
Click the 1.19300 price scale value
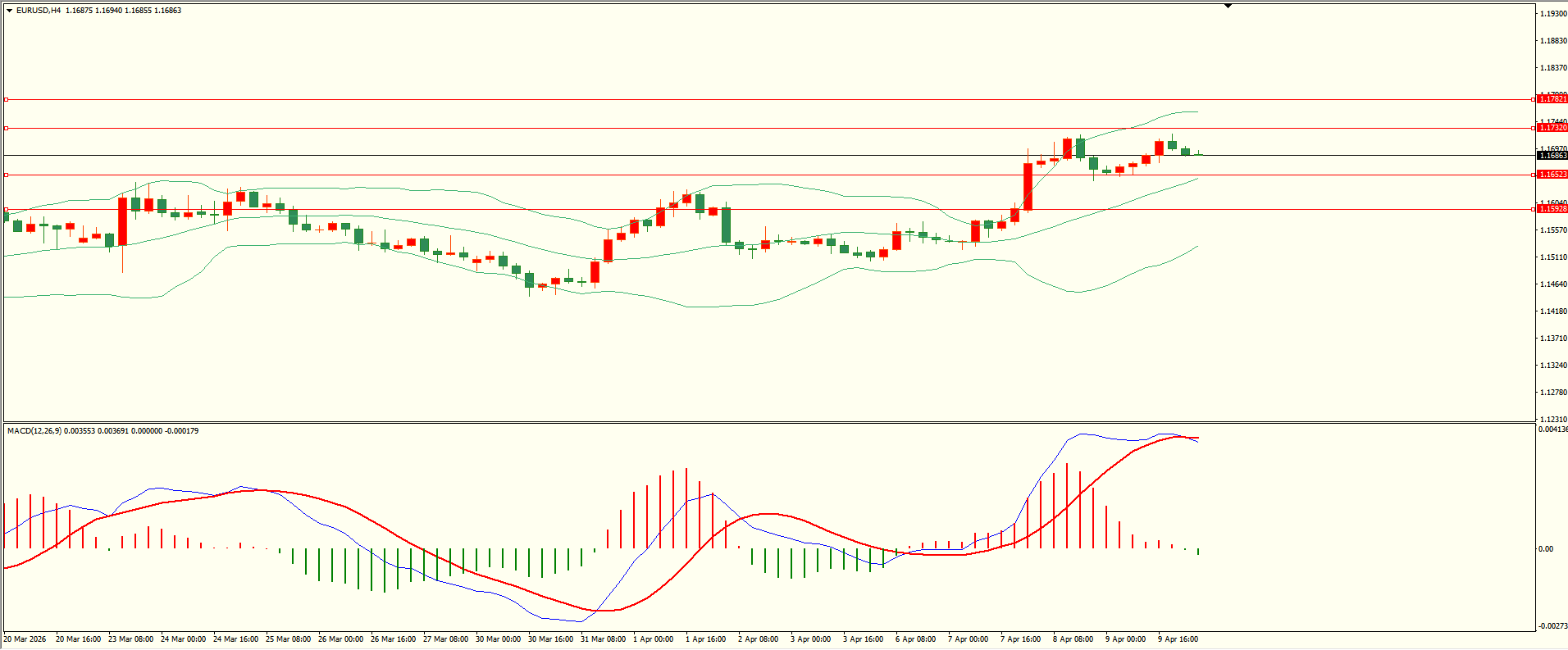1553,14
